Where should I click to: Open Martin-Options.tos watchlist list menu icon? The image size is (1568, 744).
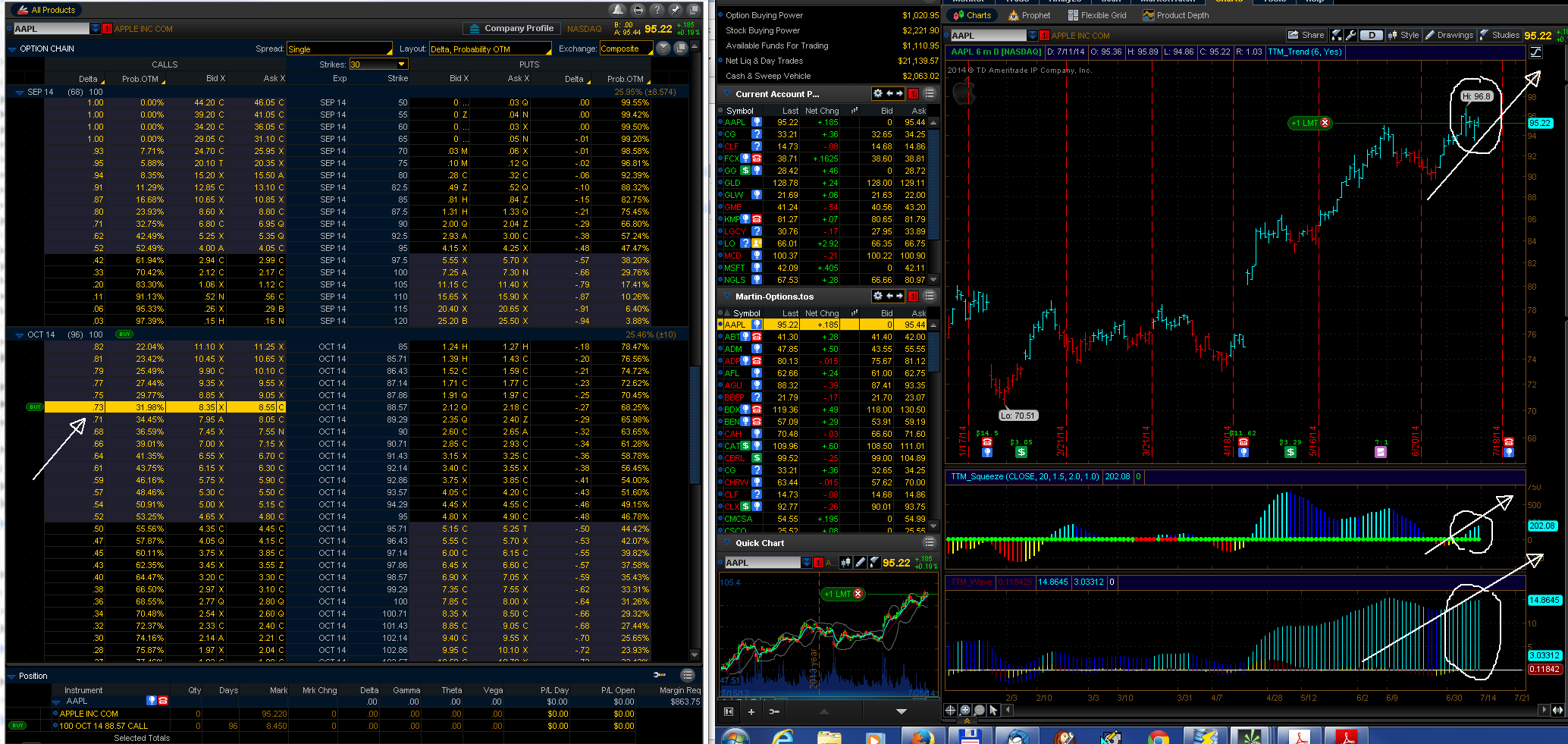pyautogui.click(x=930, y=296)
